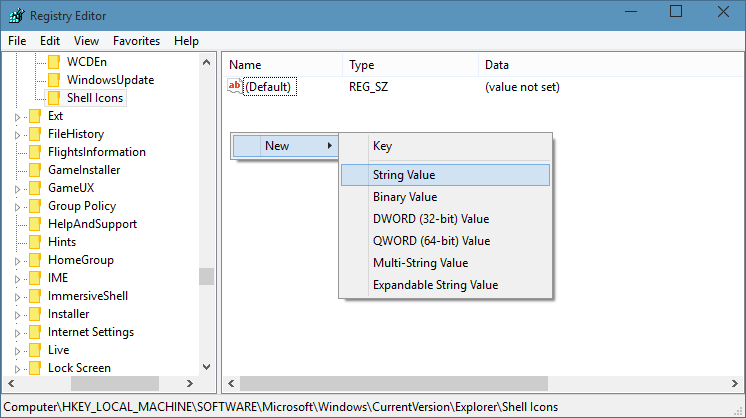Screen dimensions: 746x418
Task: Select DWORD (32-bit) Value option
Action: (431, 219)
